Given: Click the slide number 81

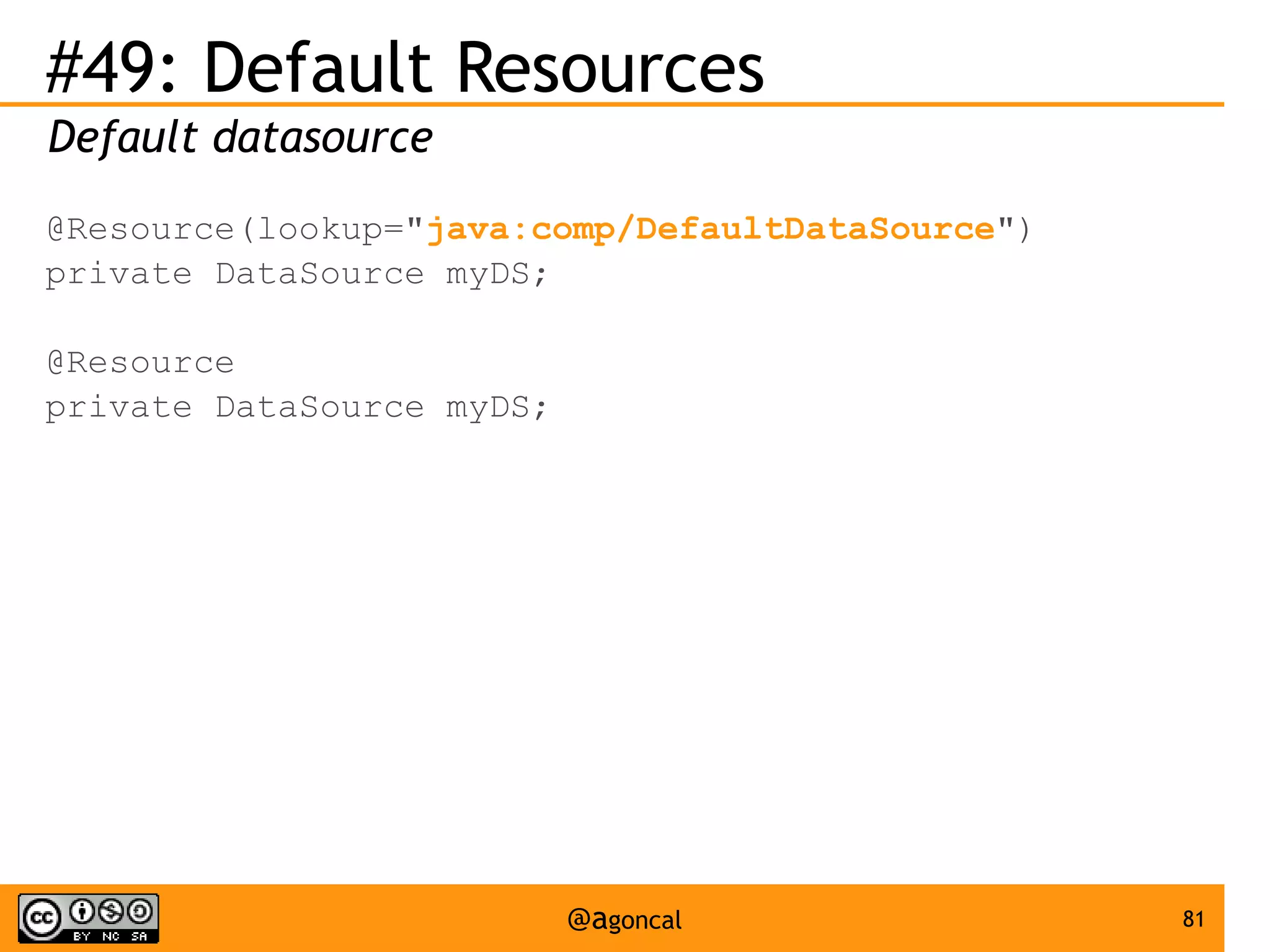Looking at the screenshot, I should pyautogui.click(x=1193, y=919).
